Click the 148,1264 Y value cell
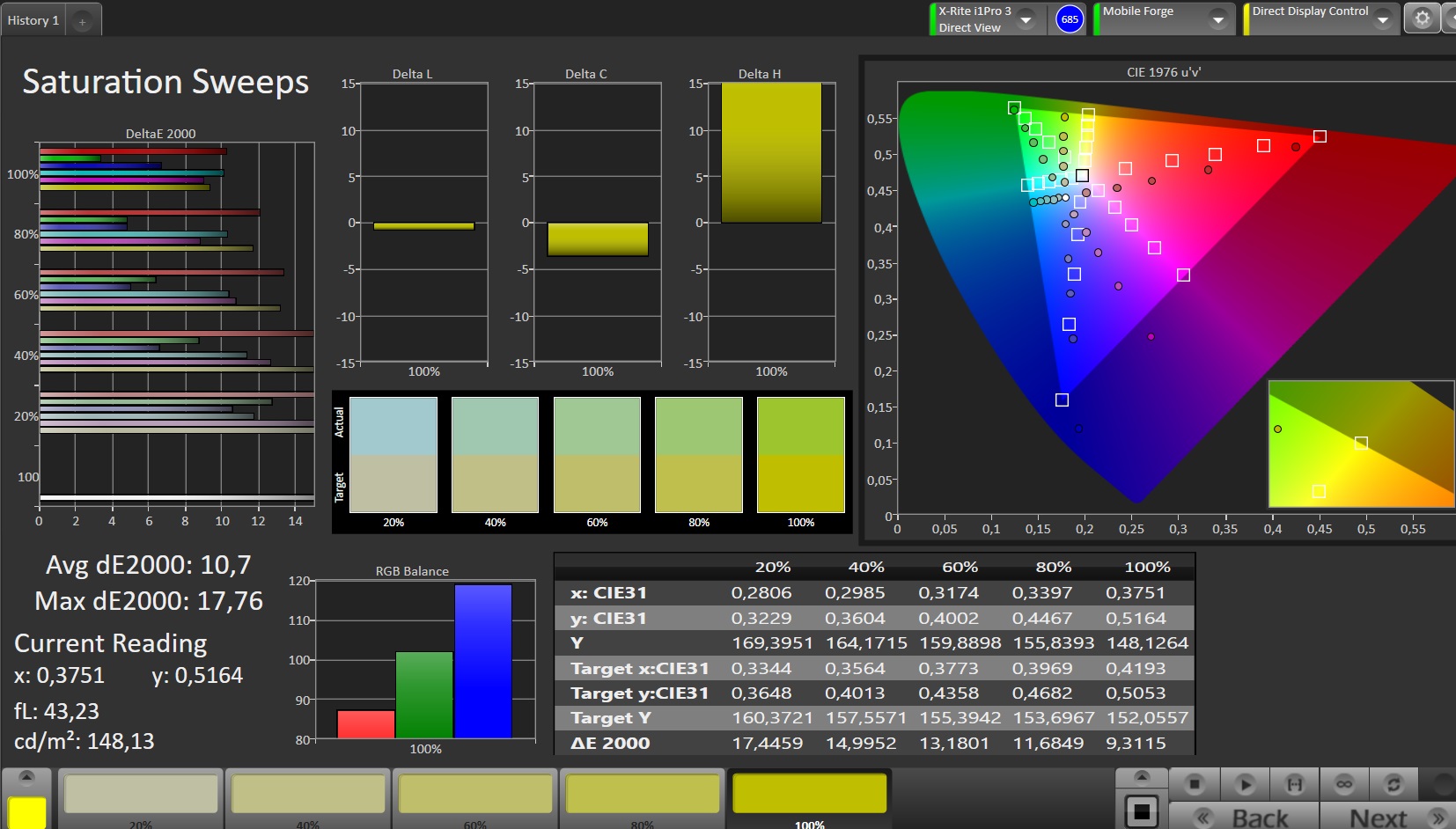The width and height of the screenshot is (1456, 829). point(1147,643)
